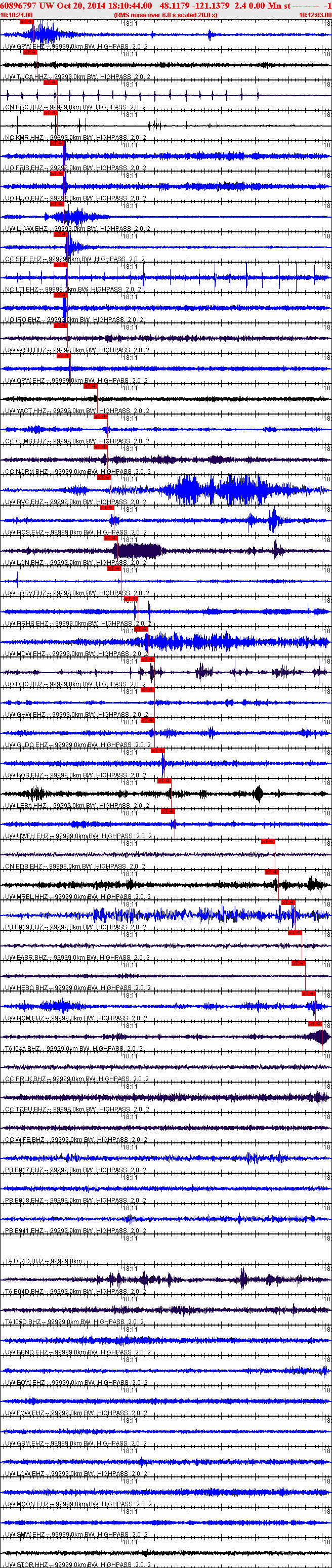
Task: Select the pick flag on UW MDW trace
Action: coord(141,629)
